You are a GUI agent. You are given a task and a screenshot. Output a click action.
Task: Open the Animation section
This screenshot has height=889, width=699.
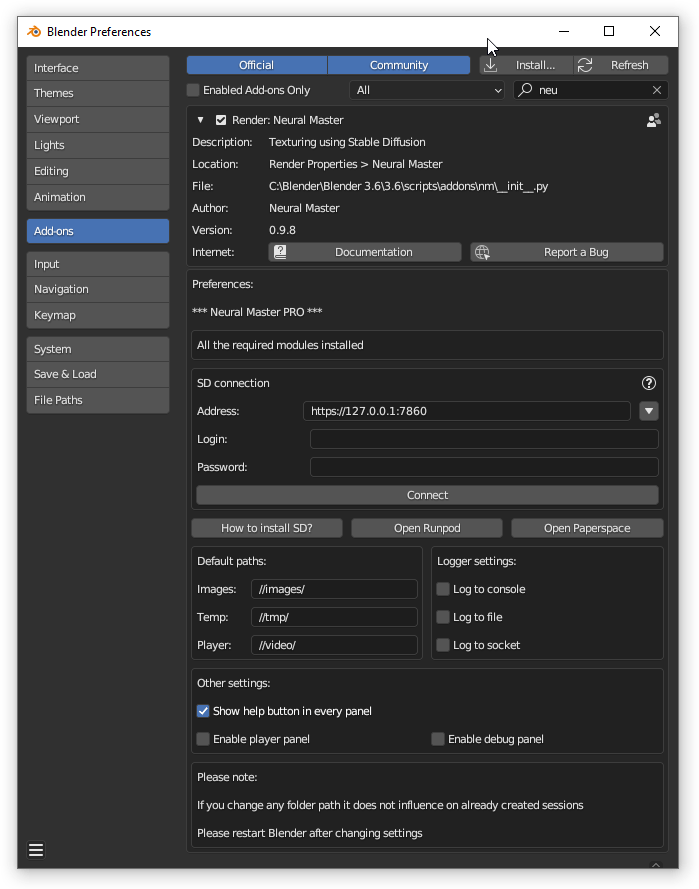98,197
